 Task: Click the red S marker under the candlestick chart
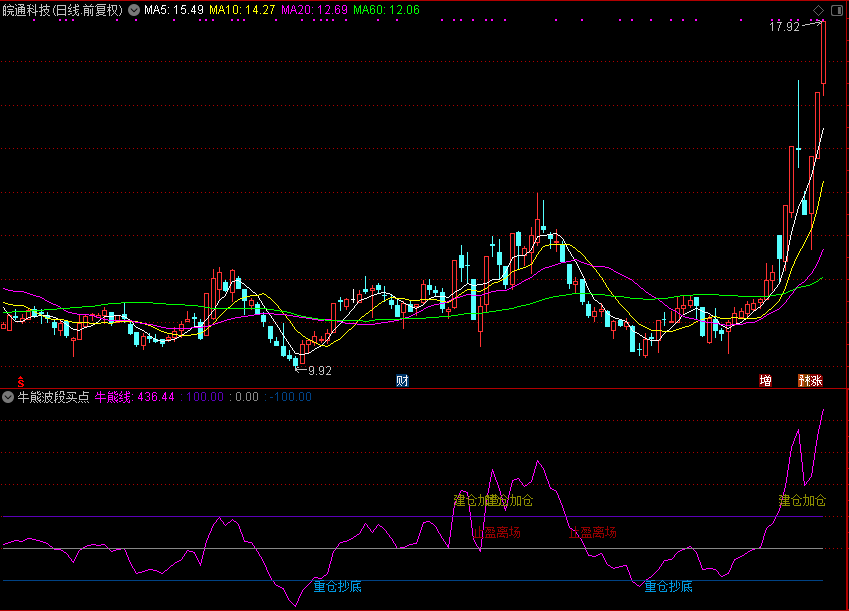point(21,381)
